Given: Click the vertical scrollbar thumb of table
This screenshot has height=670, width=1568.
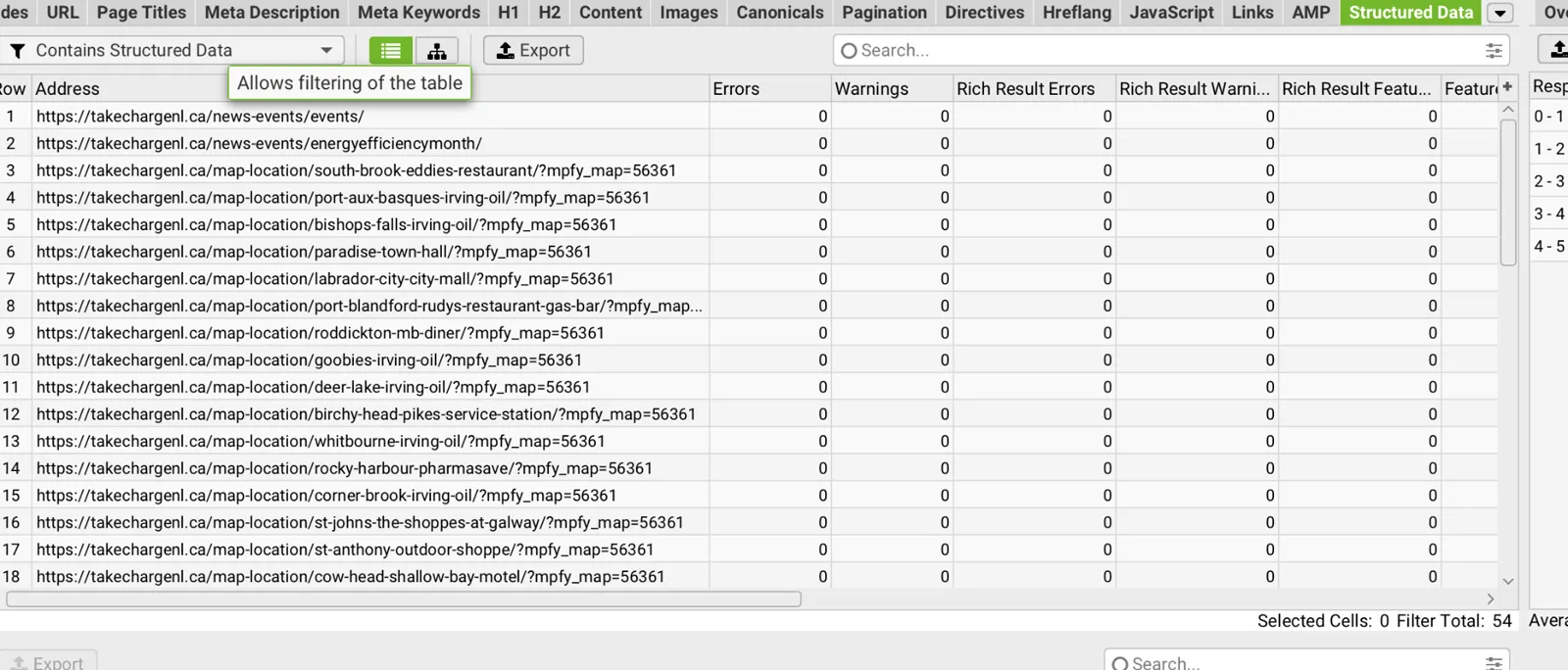Looking at the screenshot, I should 1508,191.
